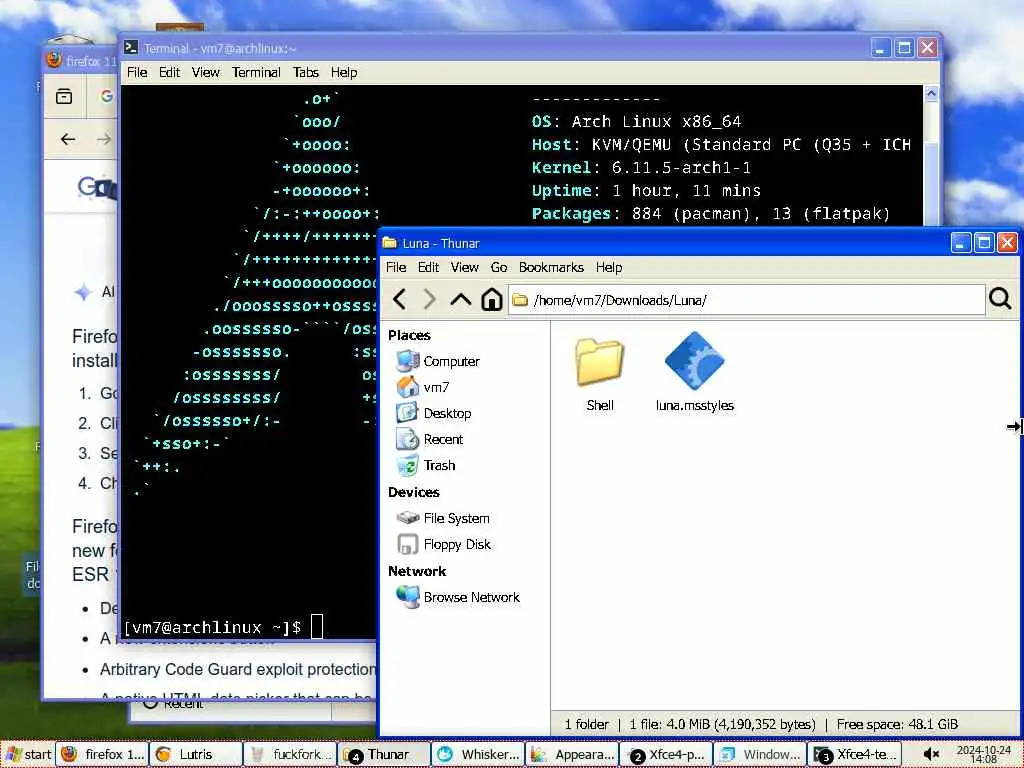Click the Firefox title bar logo icon
This screenshot has width=1024, height=768.
(54, 60)
